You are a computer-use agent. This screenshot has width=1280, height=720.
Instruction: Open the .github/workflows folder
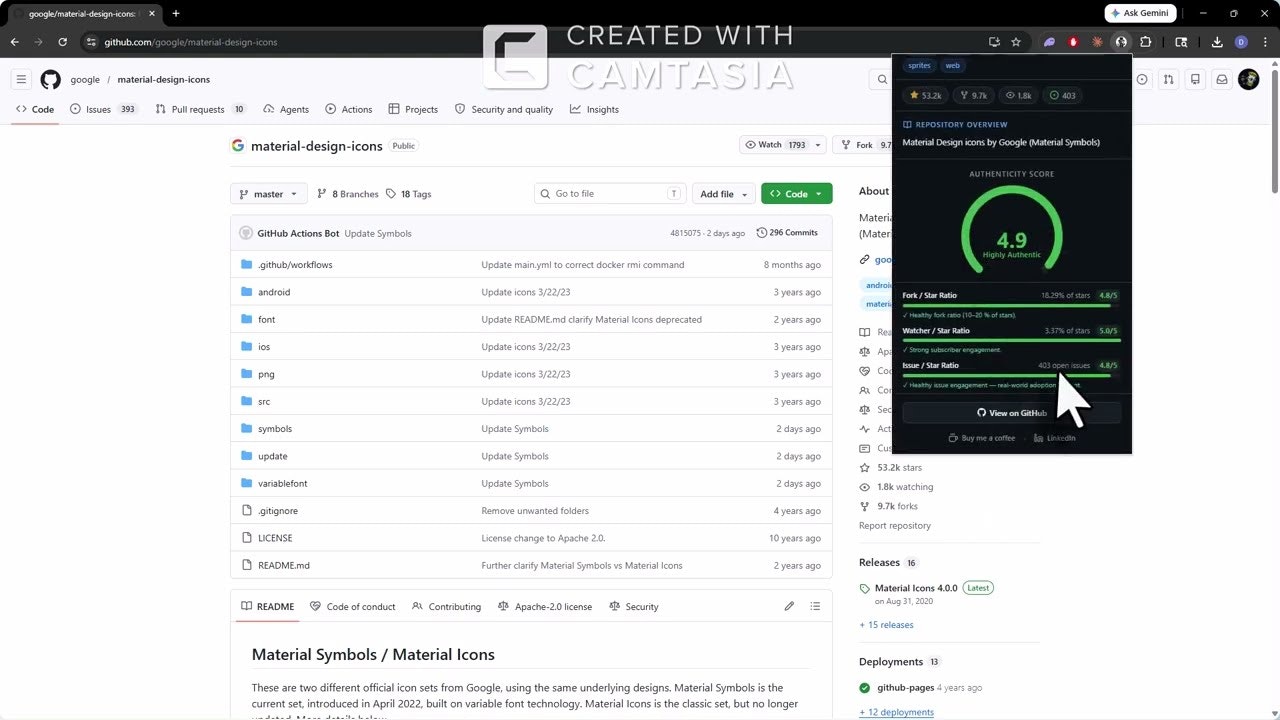coord(295,265)
